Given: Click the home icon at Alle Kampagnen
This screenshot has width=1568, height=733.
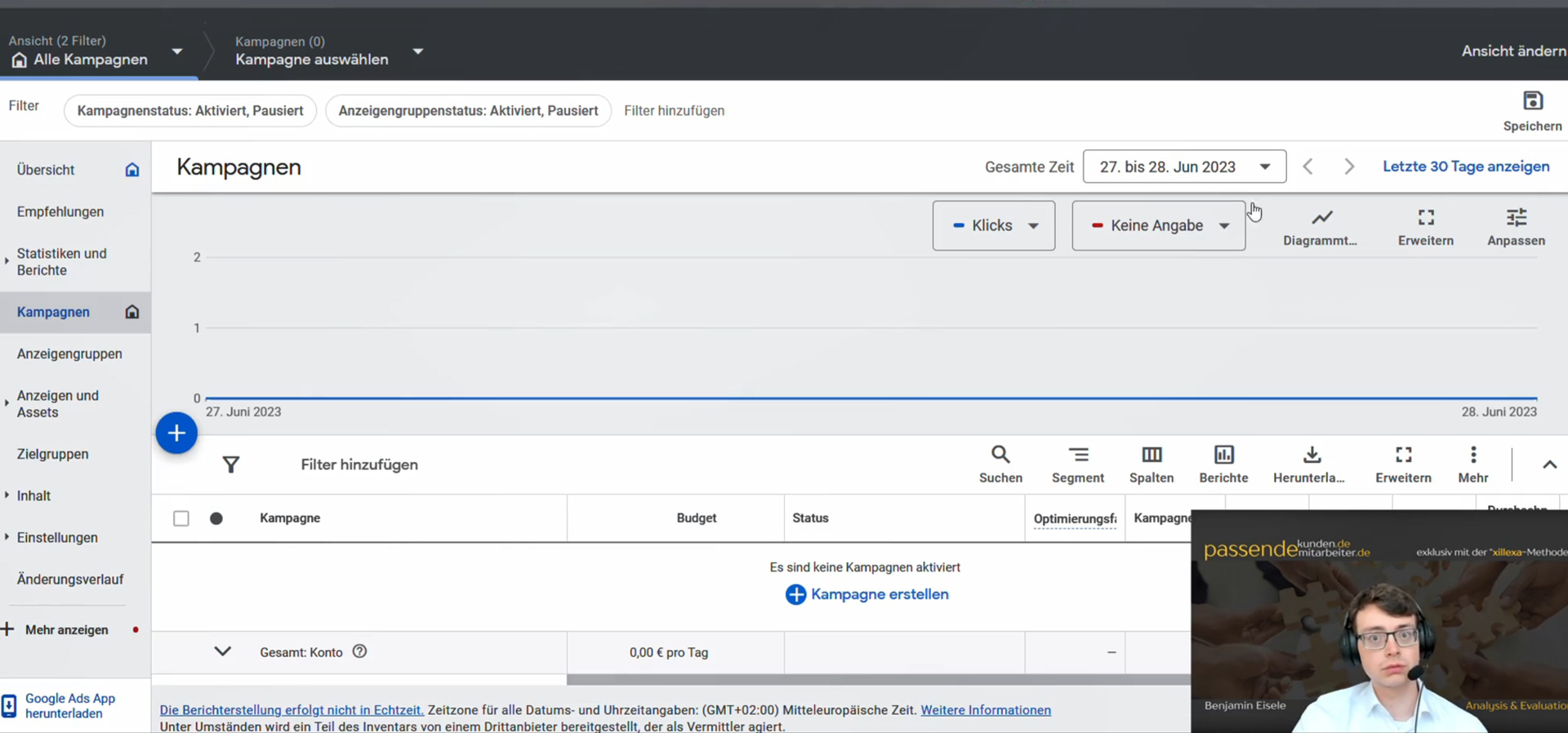Looking at the screenshot, I should tap(19, 60).
